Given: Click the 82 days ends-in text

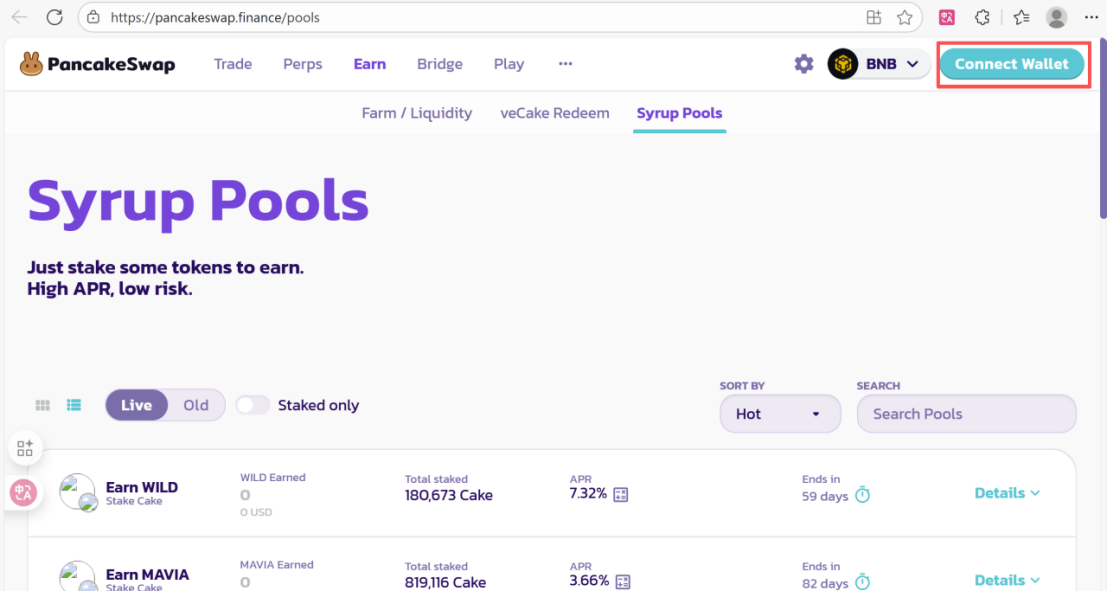Looking at the screenshot, I should pyautogui.click(x=825, y=583).
